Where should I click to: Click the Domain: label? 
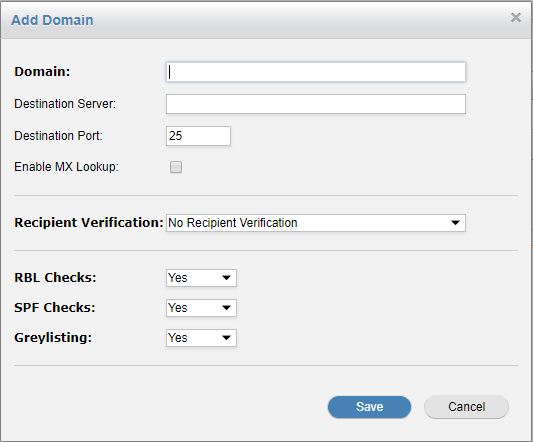(42, 71)
